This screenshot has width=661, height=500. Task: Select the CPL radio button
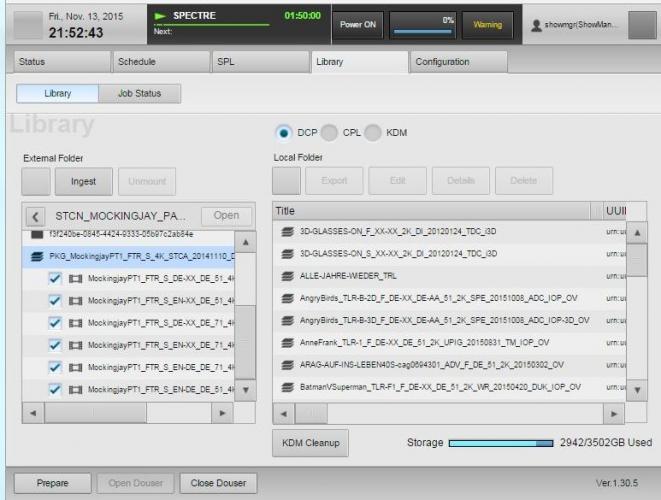tap(329, 133)
